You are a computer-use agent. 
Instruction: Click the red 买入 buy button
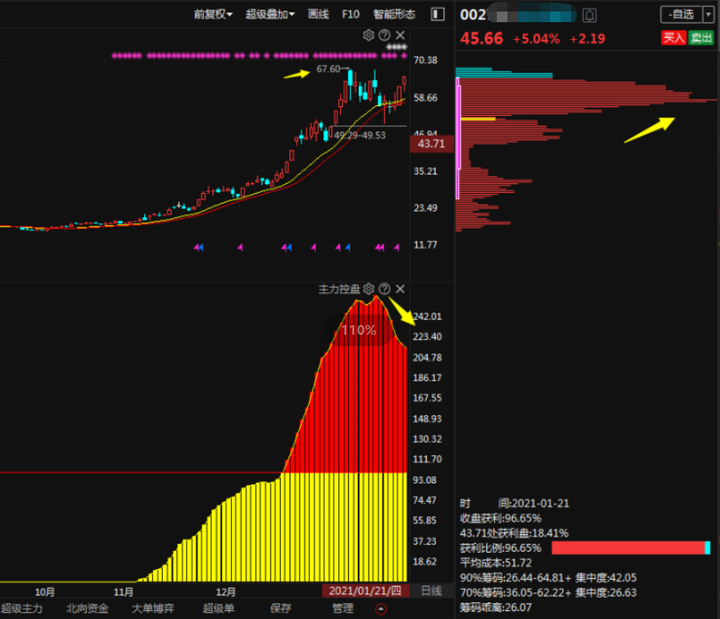tap(673, 38)
